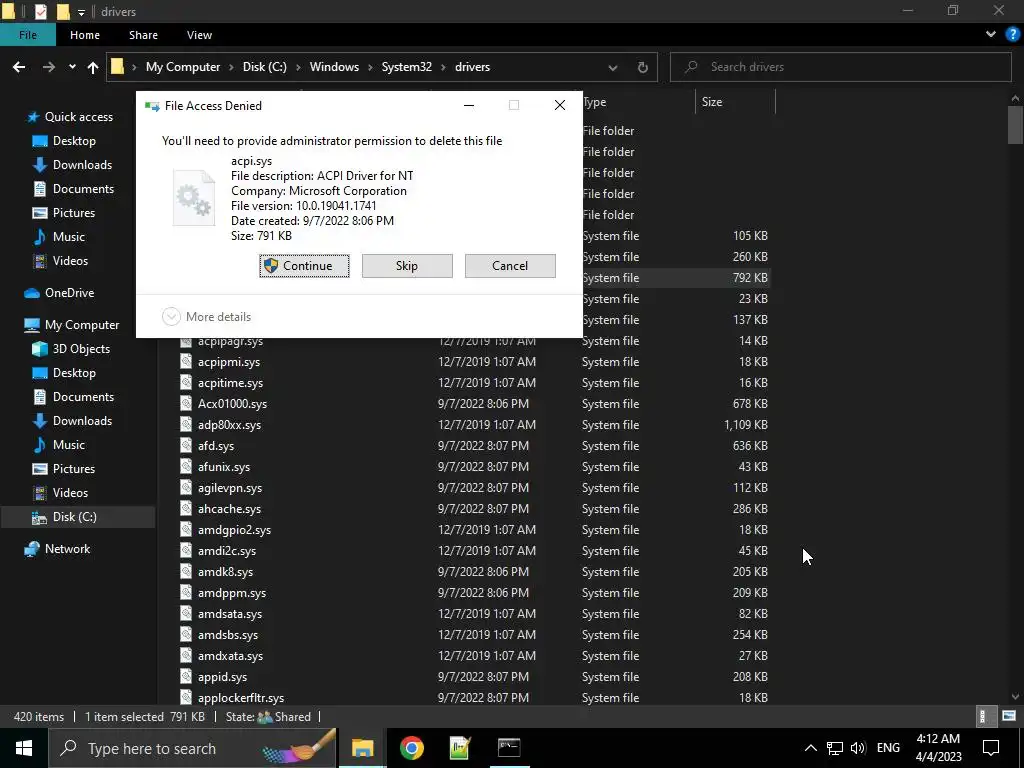Open dropdown chevron after Windows breadcrumb
The height and width of the screenshot is (768, 1024).
(x=370, y=67)
